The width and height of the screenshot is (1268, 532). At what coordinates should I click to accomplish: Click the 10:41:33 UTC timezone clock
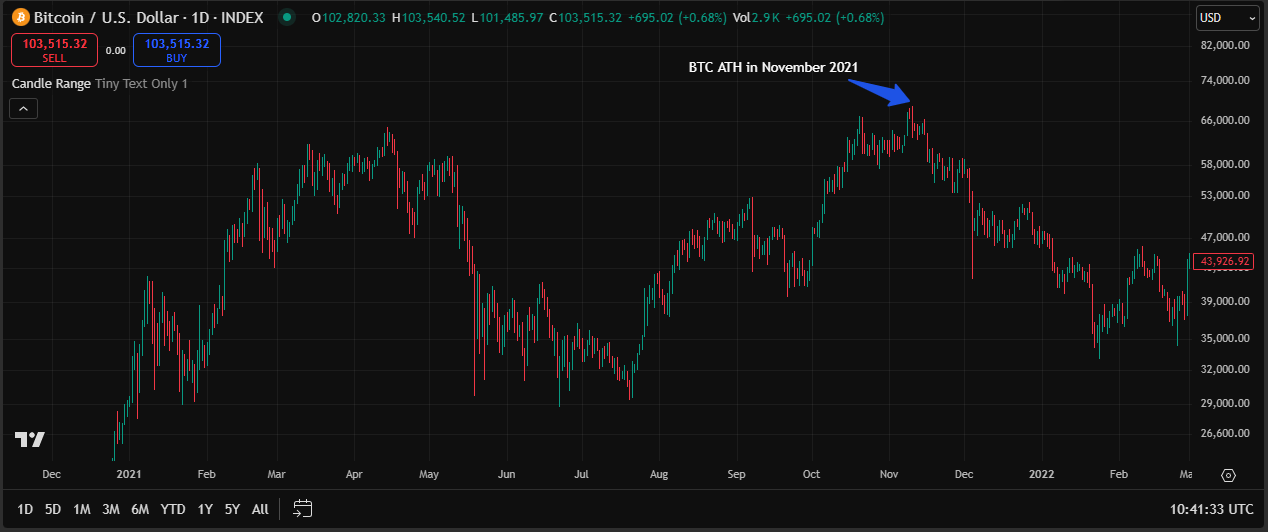1212,509
